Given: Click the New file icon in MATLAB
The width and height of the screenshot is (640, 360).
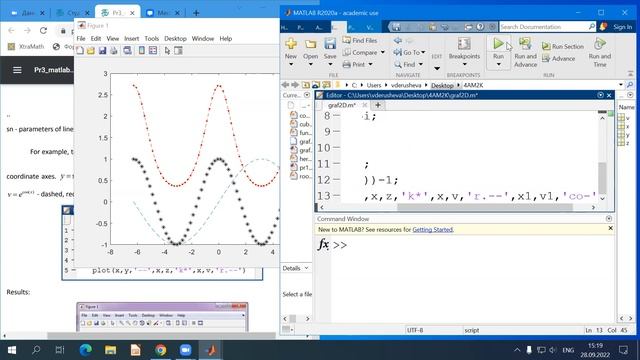Looking at the screenshot, I should (x=291, y=44).
